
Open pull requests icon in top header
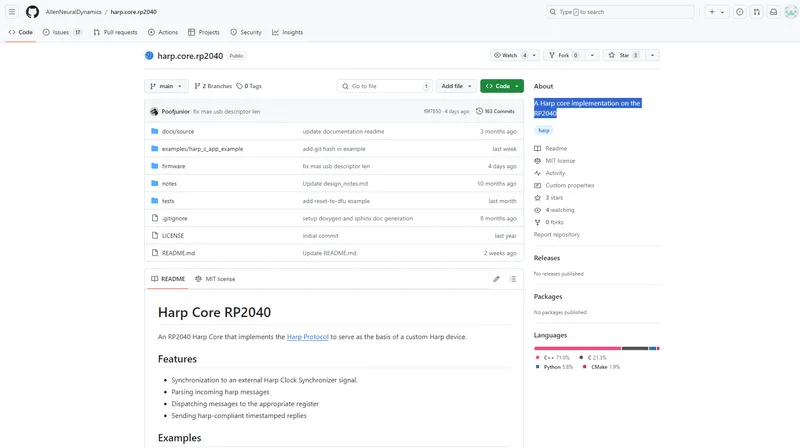coord(757,12)
